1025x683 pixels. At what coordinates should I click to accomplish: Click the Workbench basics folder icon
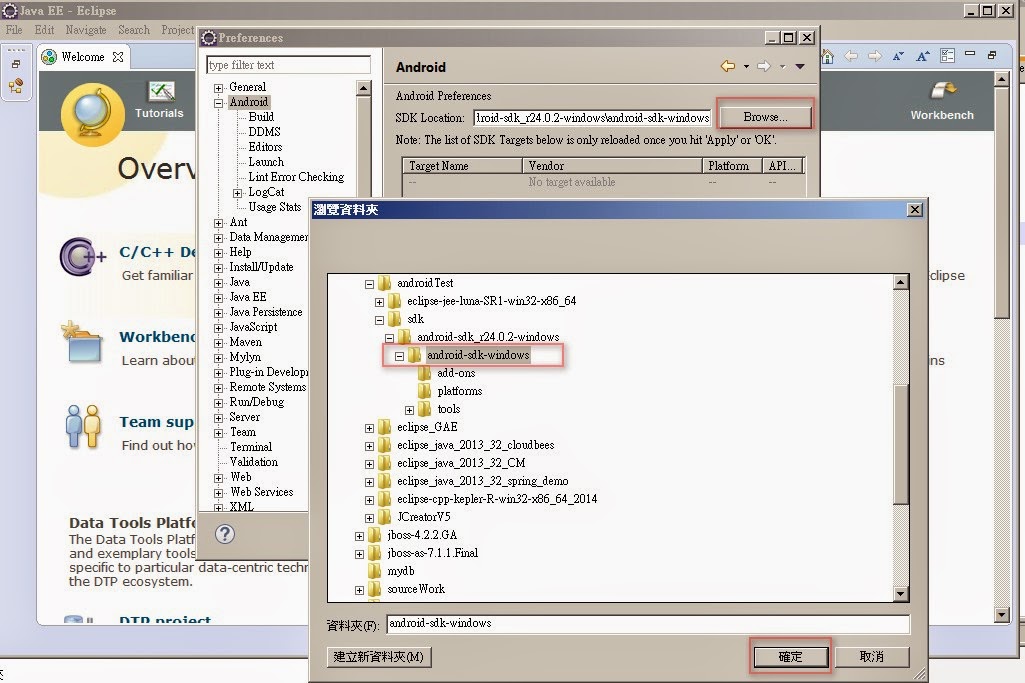[82, 342]
